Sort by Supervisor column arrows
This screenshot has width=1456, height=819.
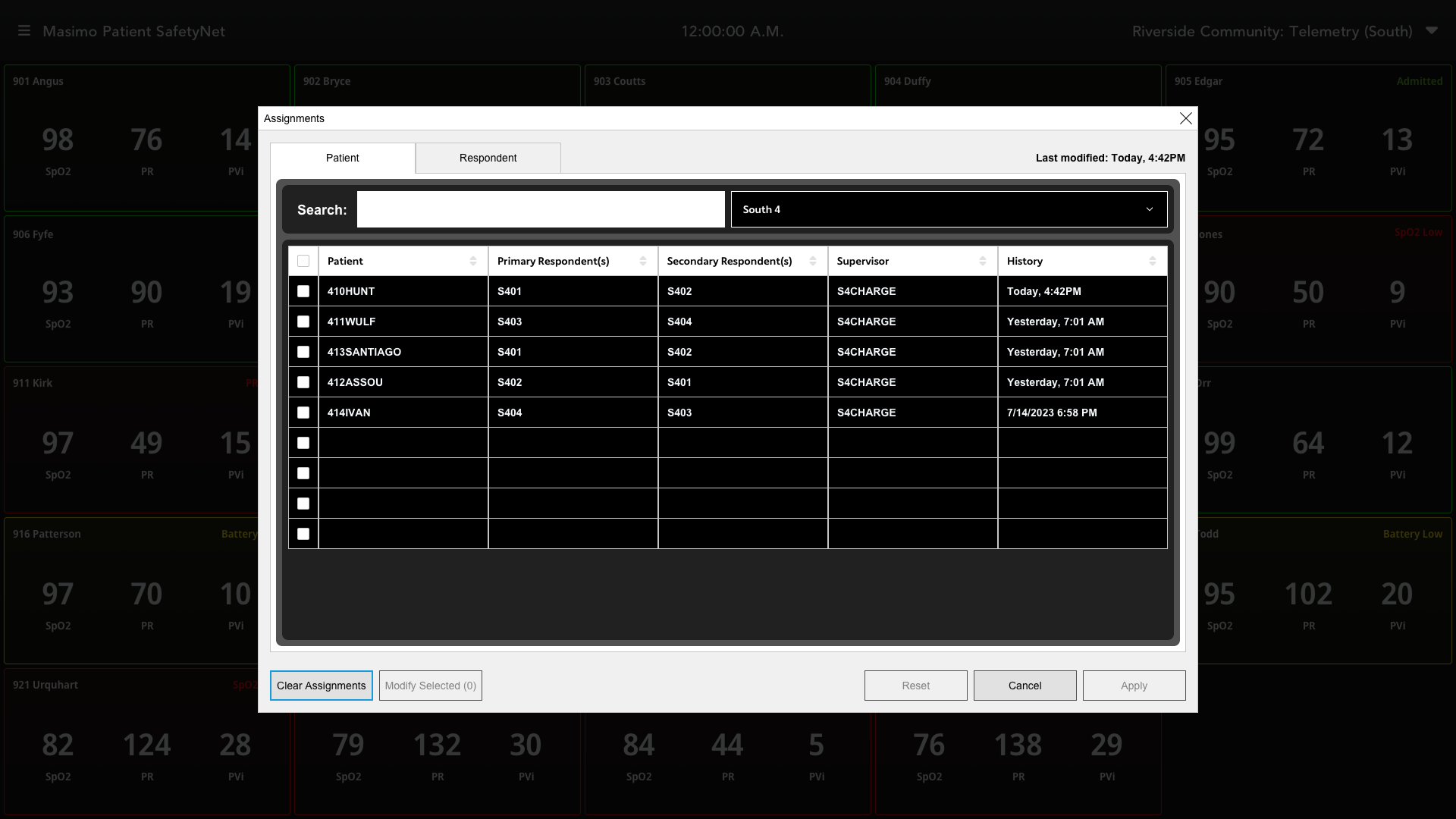click(983, 261)
